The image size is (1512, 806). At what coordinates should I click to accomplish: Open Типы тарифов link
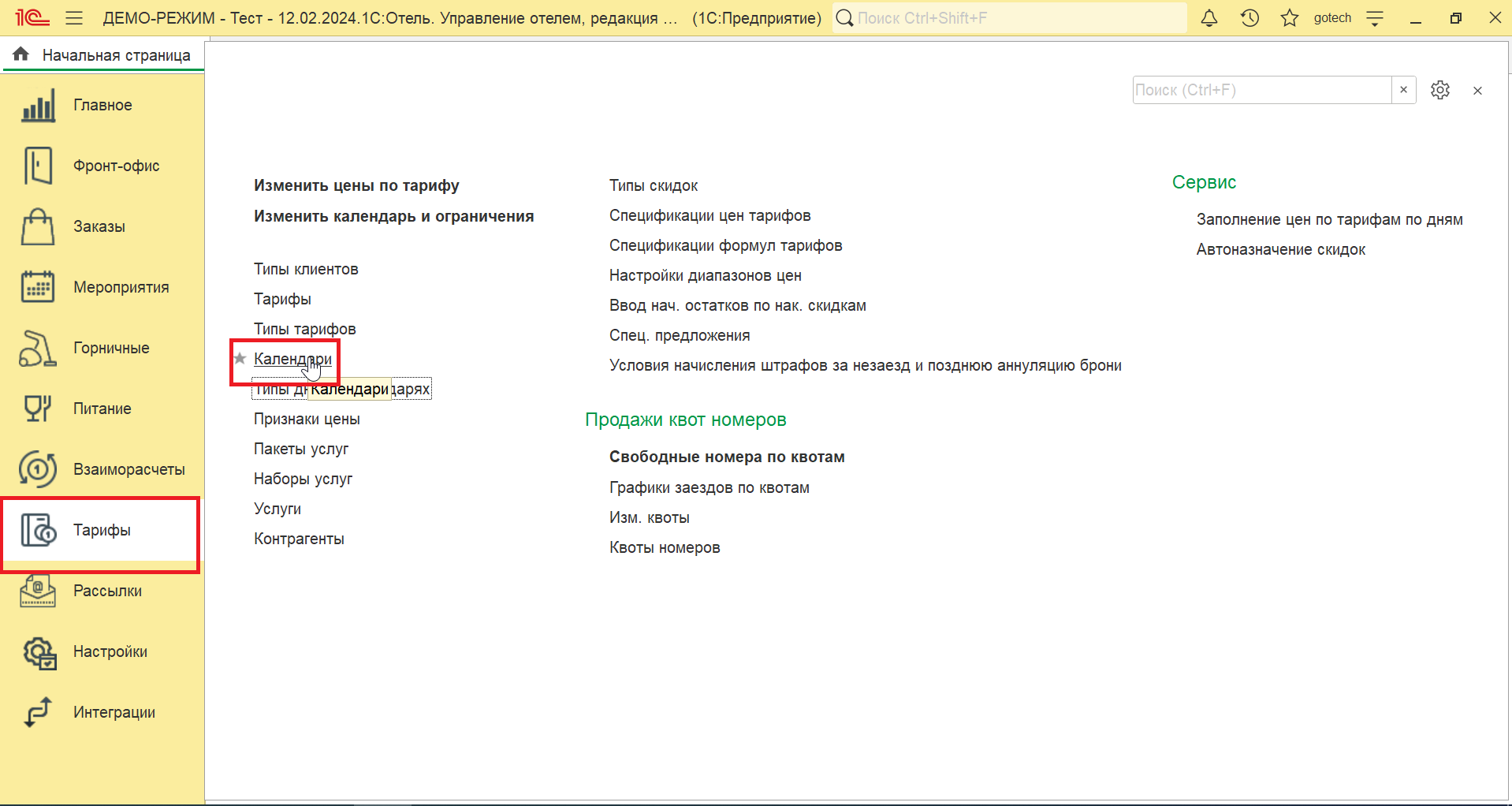pos(305,329)
